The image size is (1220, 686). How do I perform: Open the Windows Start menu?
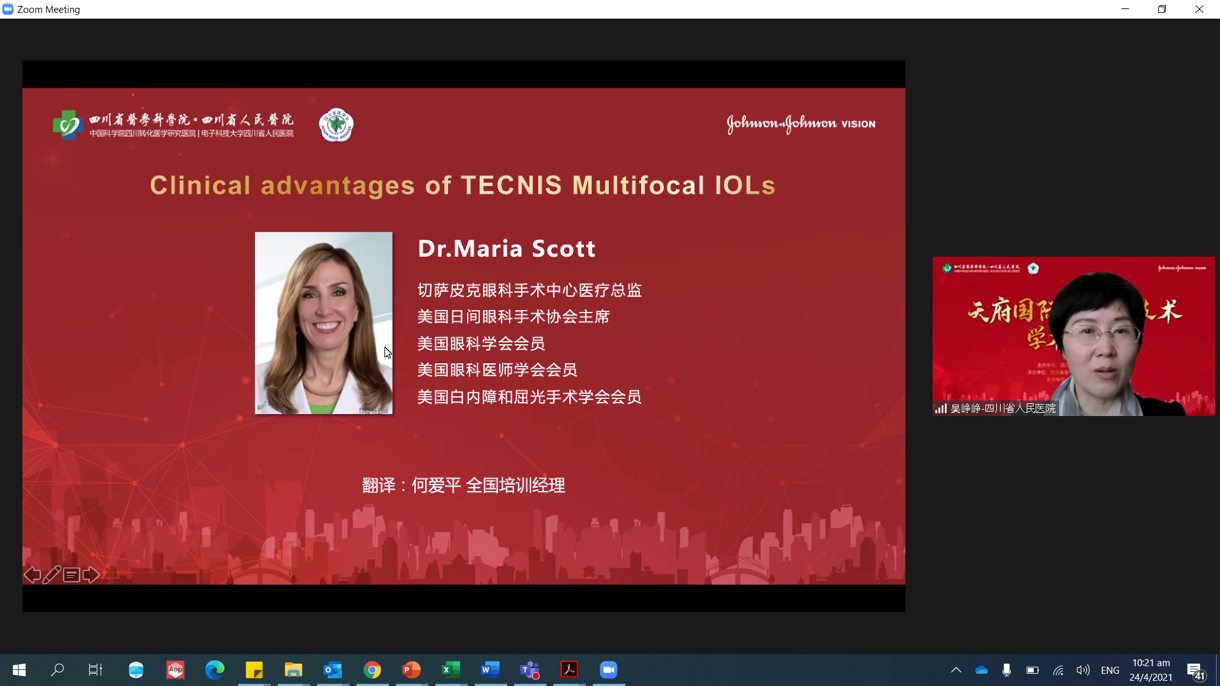tap(19, 670)
